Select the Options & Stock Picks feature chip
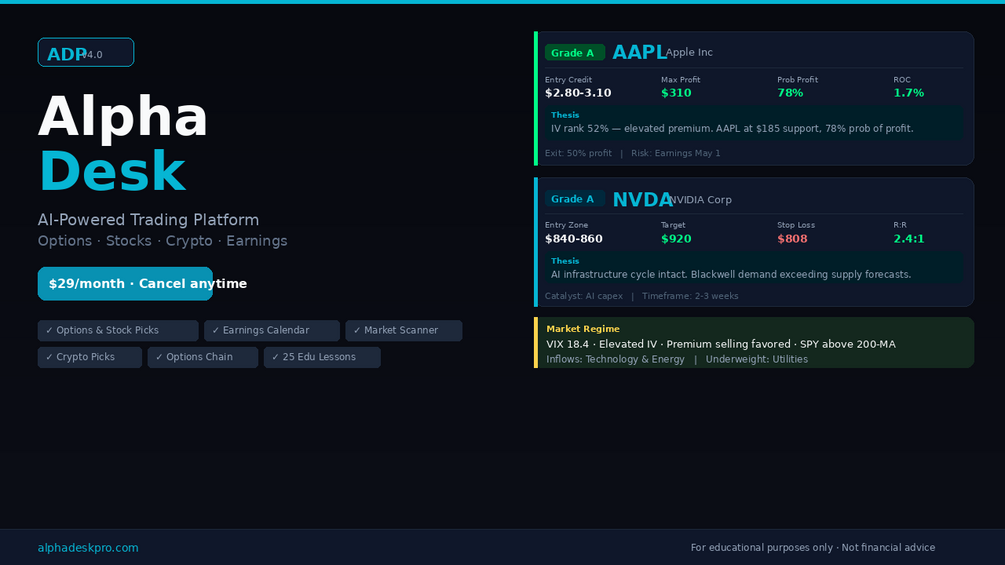Image resolution: width=1005 pixels, height=565 pixels. 118,331
